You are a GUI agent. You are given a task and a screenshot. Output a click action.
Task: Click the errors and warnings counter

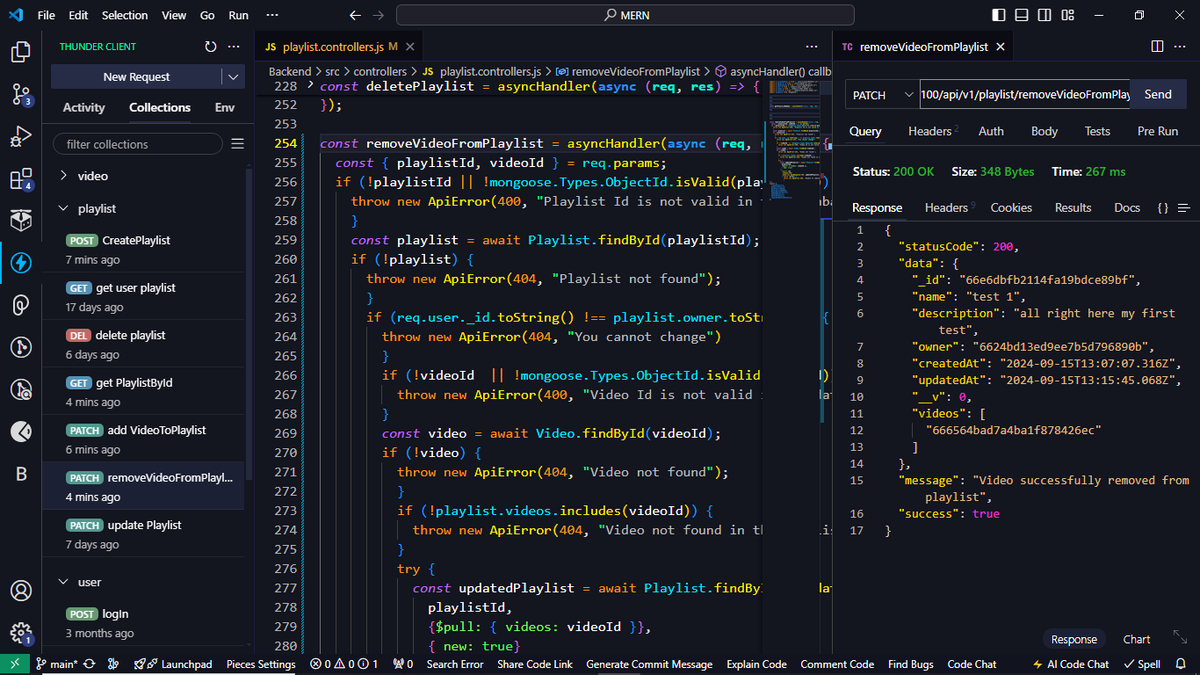(x=344, y=664)
